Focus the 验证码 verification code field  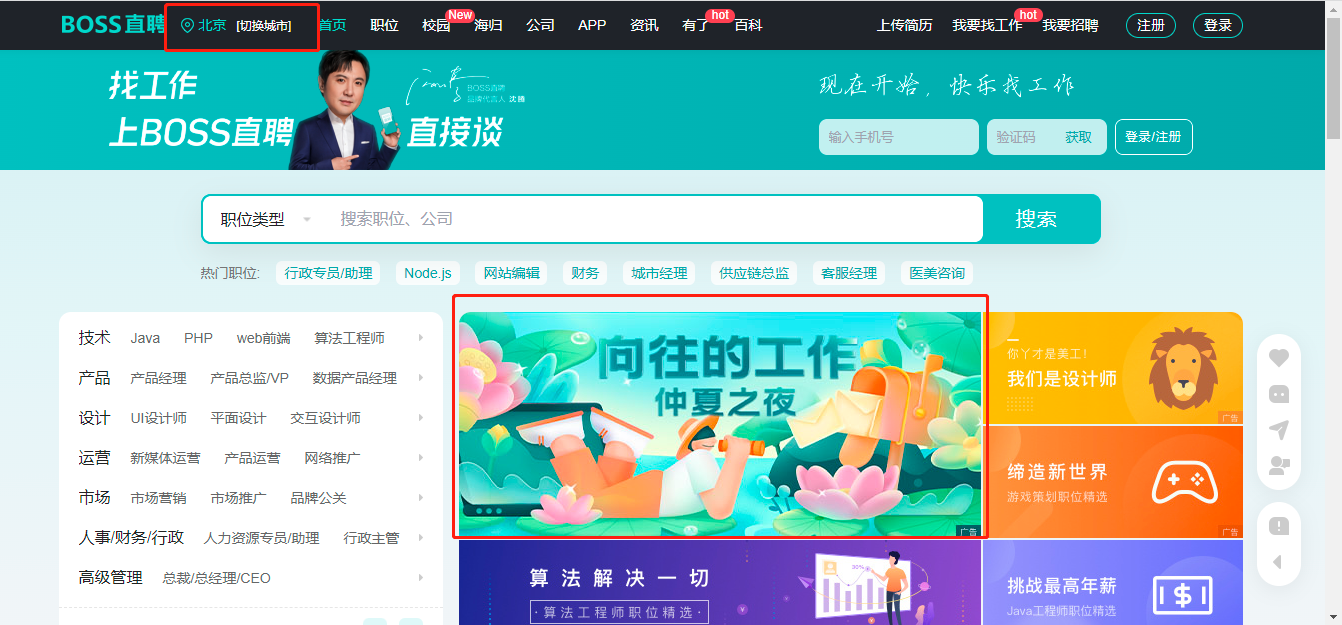[x=1021, y=137]
